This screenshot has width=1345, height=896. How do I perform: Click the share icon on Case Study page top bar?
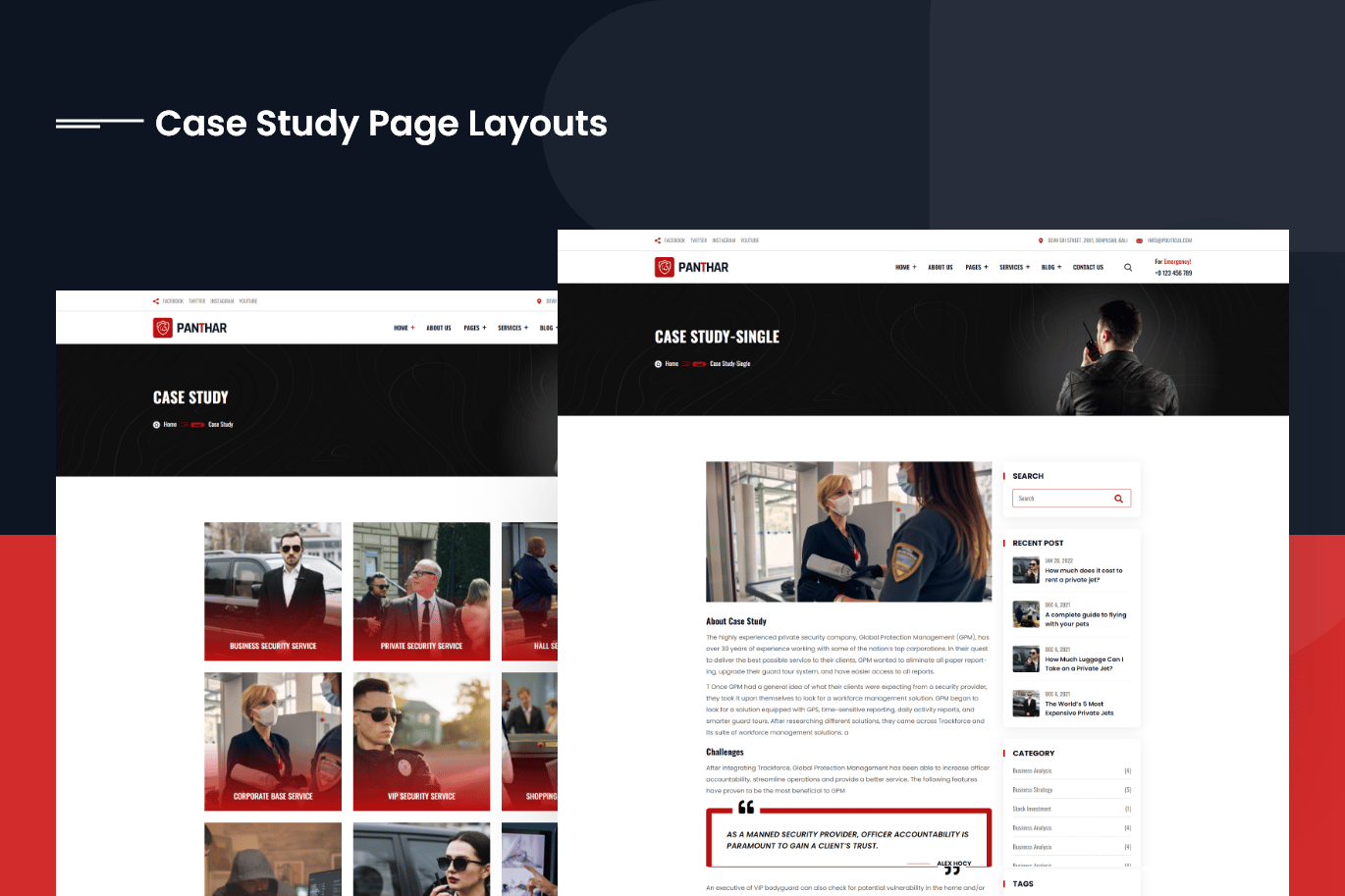coord(156,301)
